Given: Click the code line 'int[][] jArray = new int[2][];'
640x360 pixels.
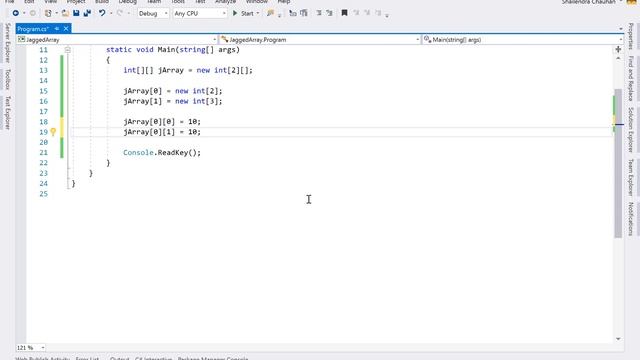Looking at the screenshot, I should 188,70.
